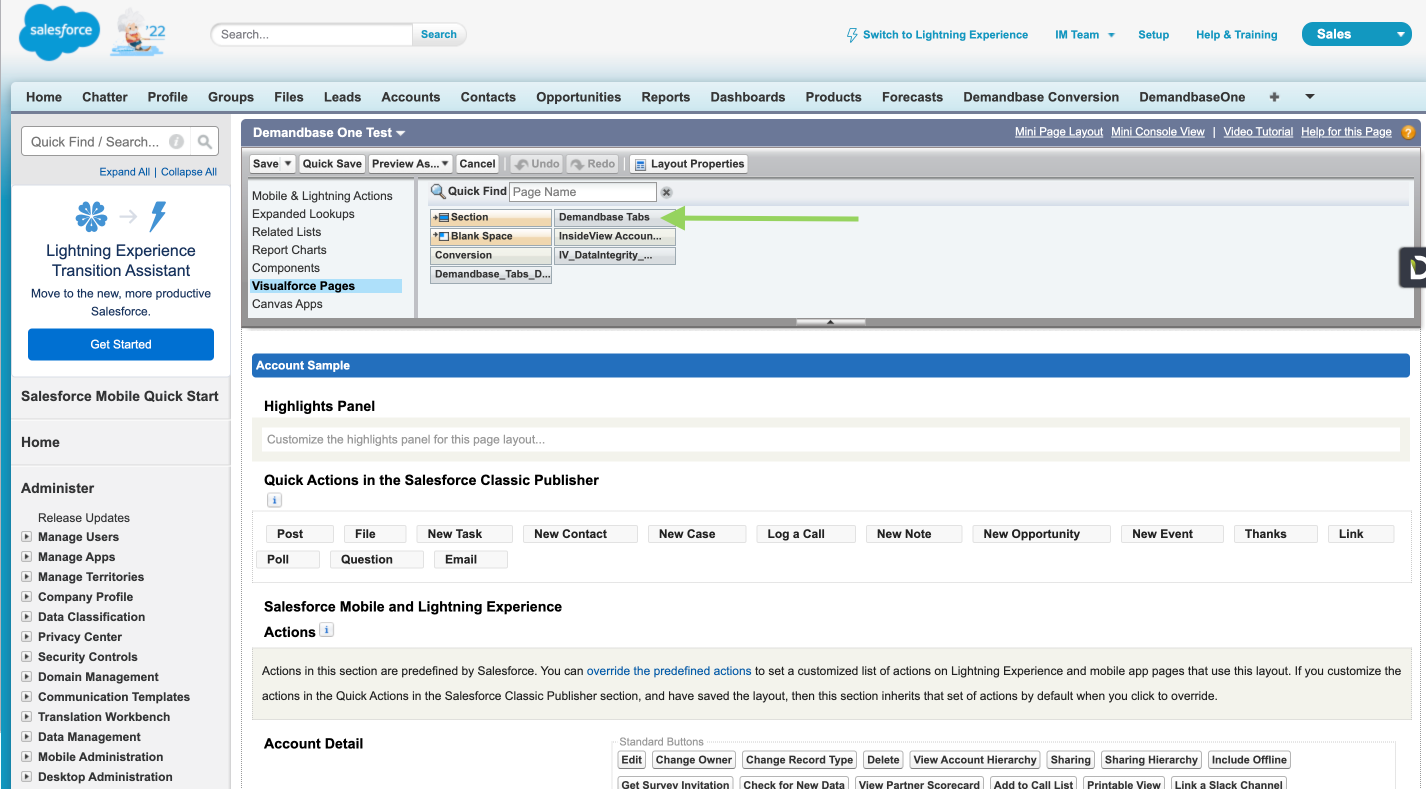Screen dimensions: 1426x789
Task: Open the Mini Page Layout link
Action: [x=1059, y=132]
